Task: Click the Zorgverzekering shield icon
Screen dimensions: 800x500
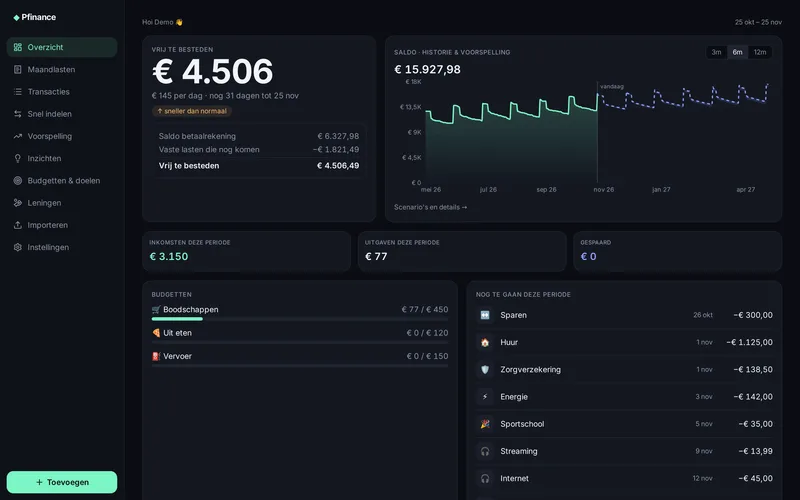Action: [x=485, y=369]
